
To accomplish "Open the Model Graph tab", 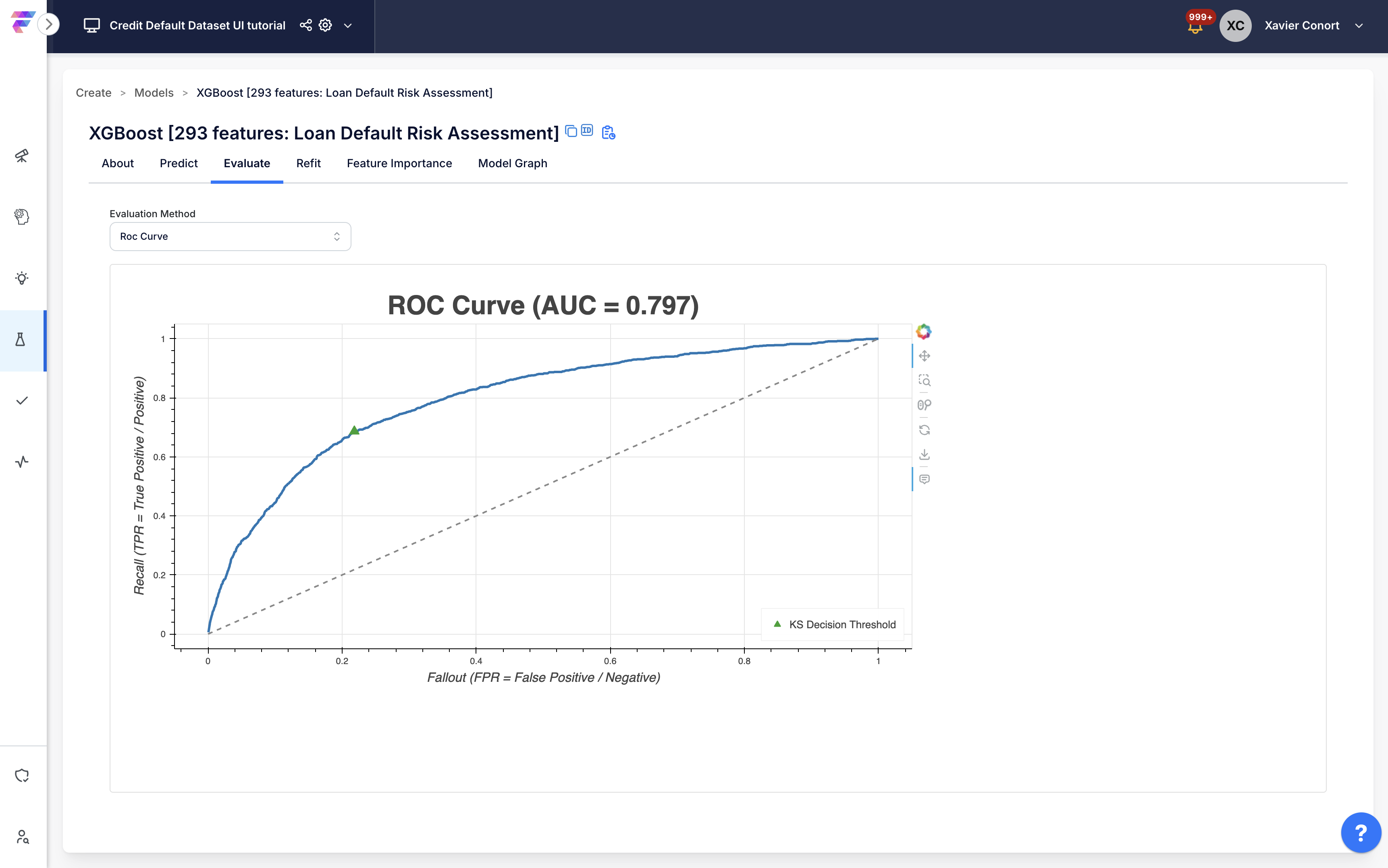I will click(512, 164).
